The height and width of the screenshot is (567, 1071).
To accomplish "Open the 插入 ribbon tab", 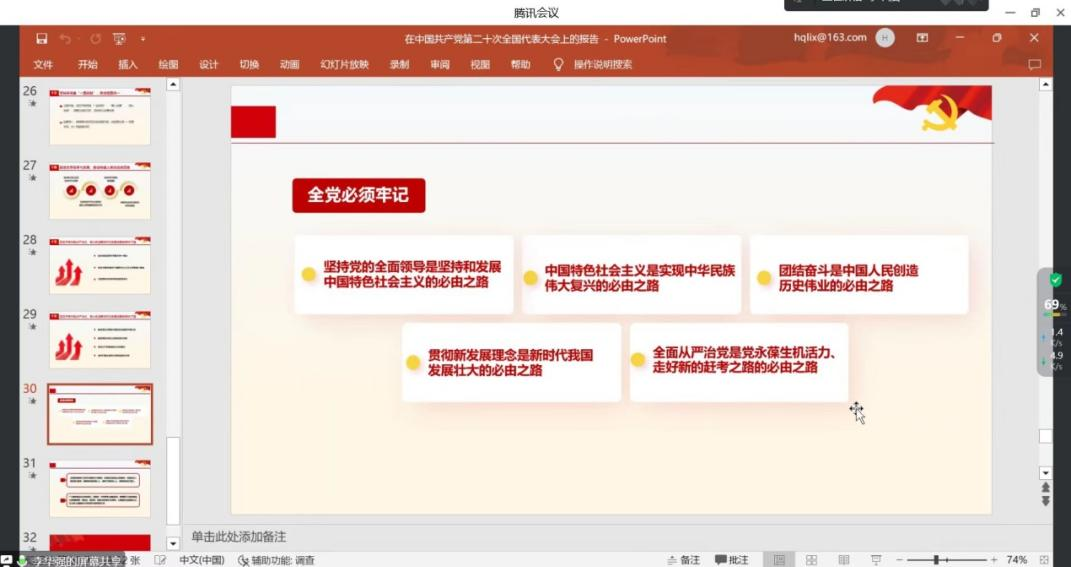I will pos(128,65).
